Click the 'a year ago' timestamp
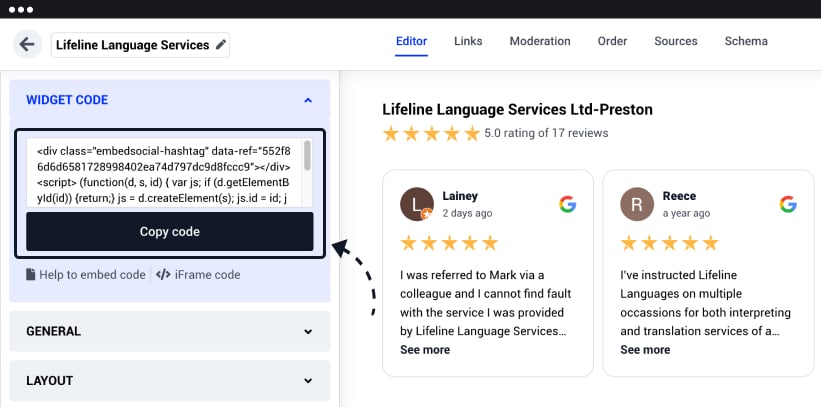821x407 pixels. point(686,213)
